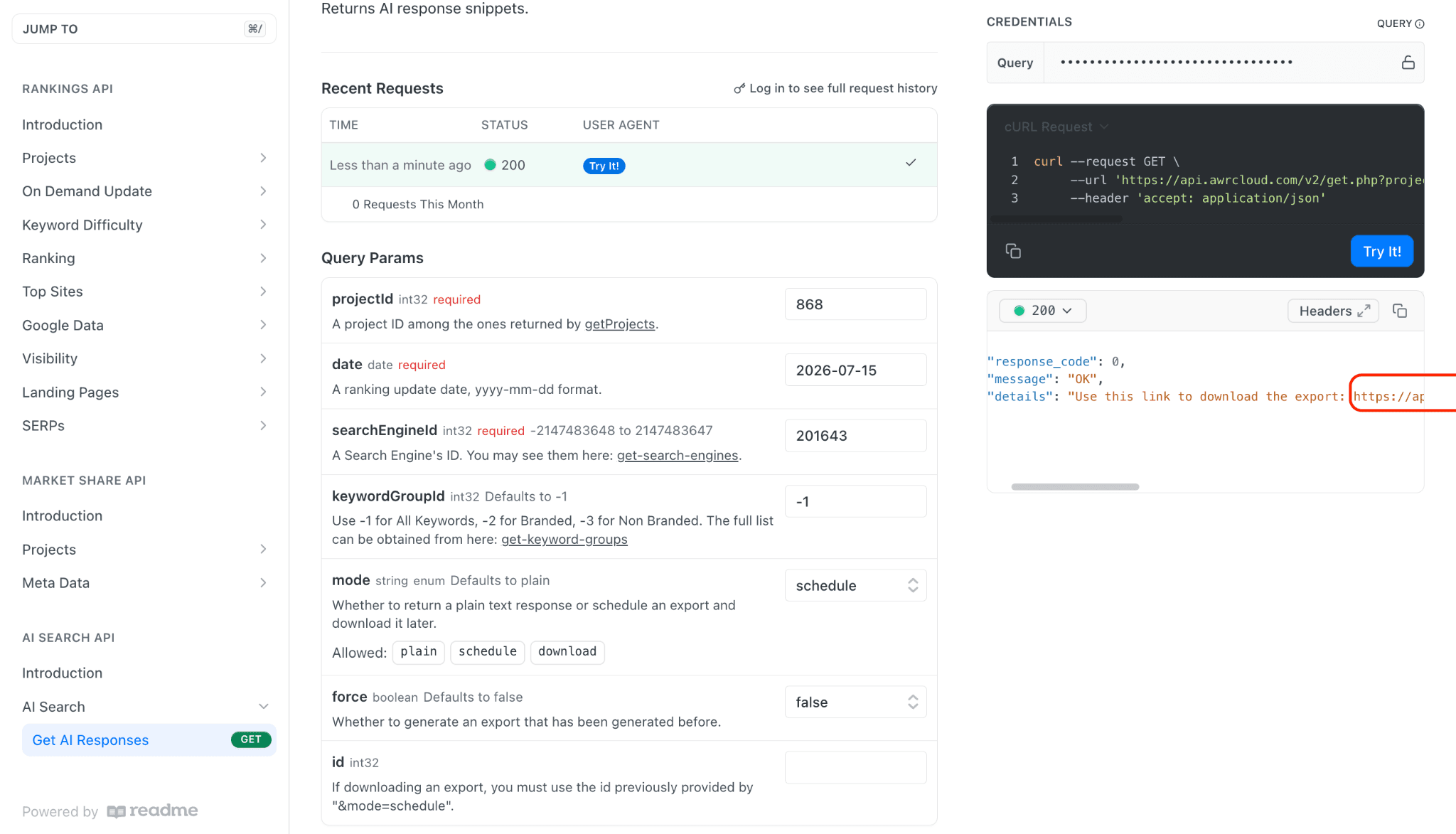Open AI Search API Introduction page
This screenshot has width=1456, height=834.
tap(62, 673)
